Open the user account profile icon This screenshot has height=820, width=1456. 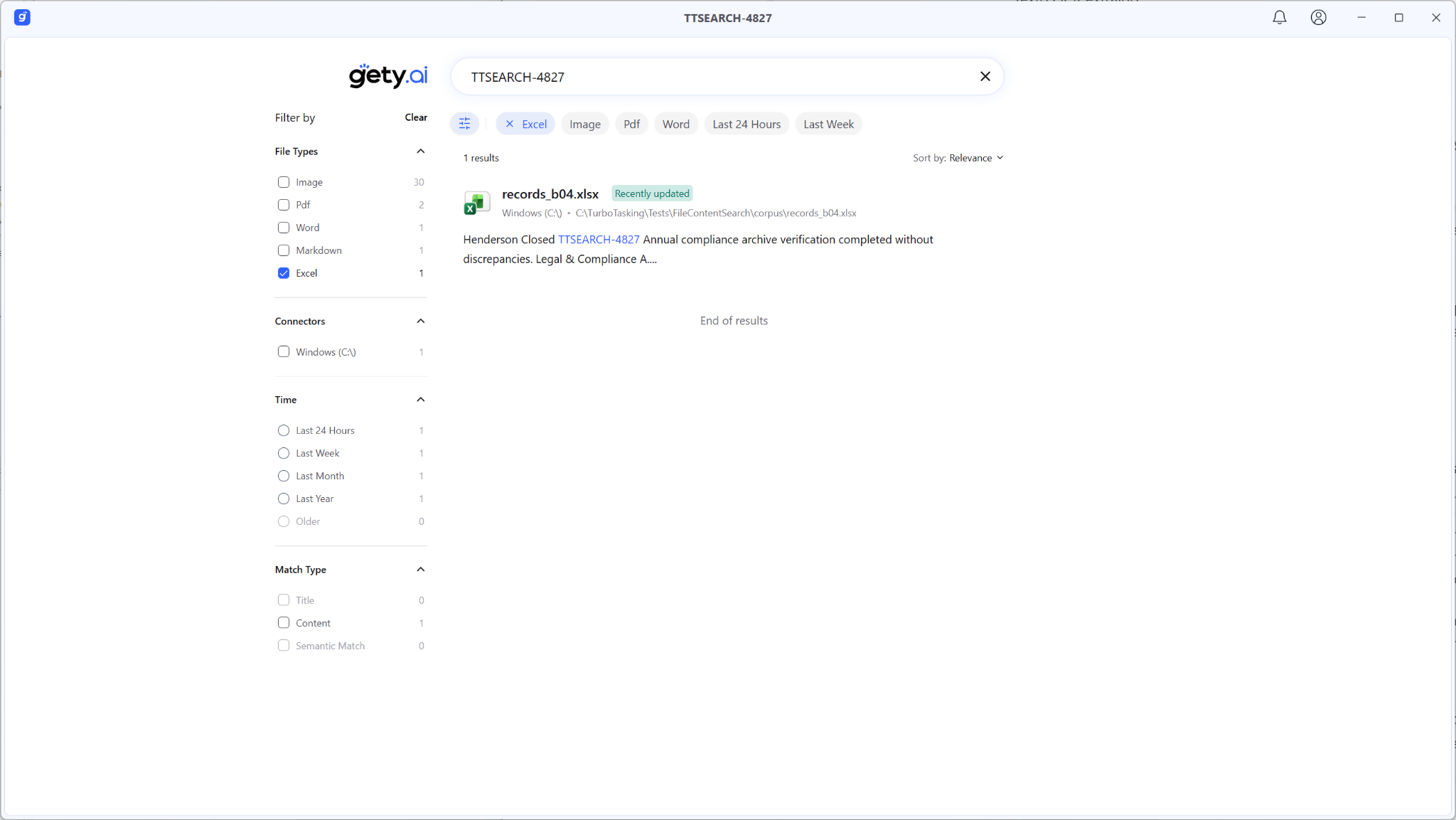coord(1318,18)
